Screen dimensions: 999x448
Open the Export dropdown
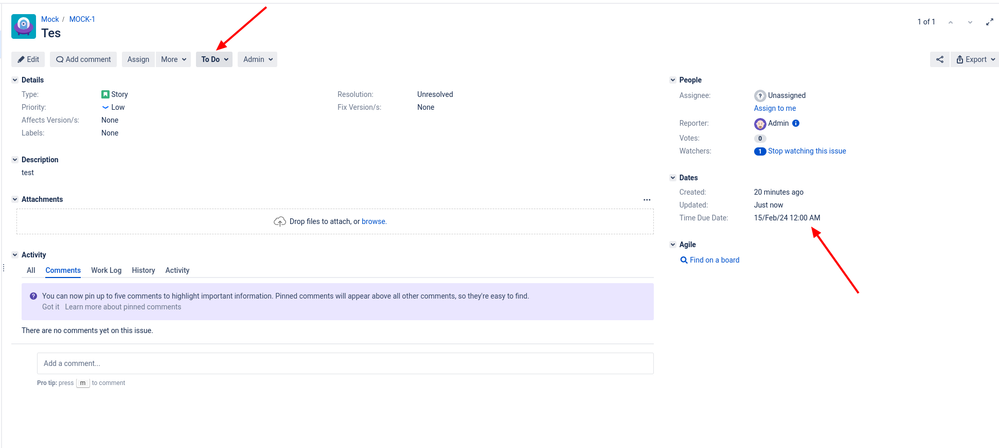coord(975,59)
